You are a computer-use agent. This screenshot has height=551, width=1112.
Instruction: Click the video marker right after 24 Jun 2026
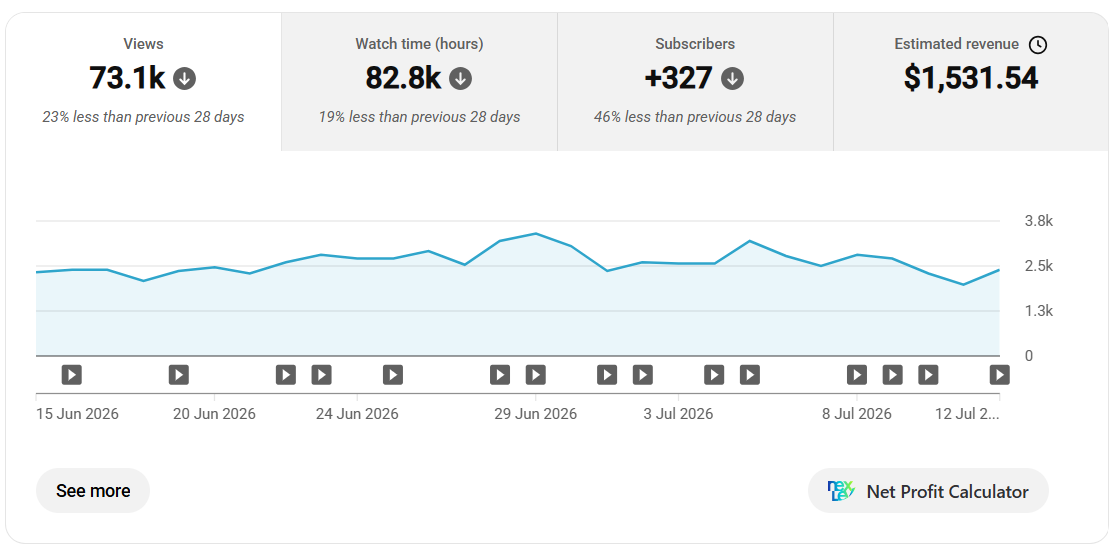393,374
